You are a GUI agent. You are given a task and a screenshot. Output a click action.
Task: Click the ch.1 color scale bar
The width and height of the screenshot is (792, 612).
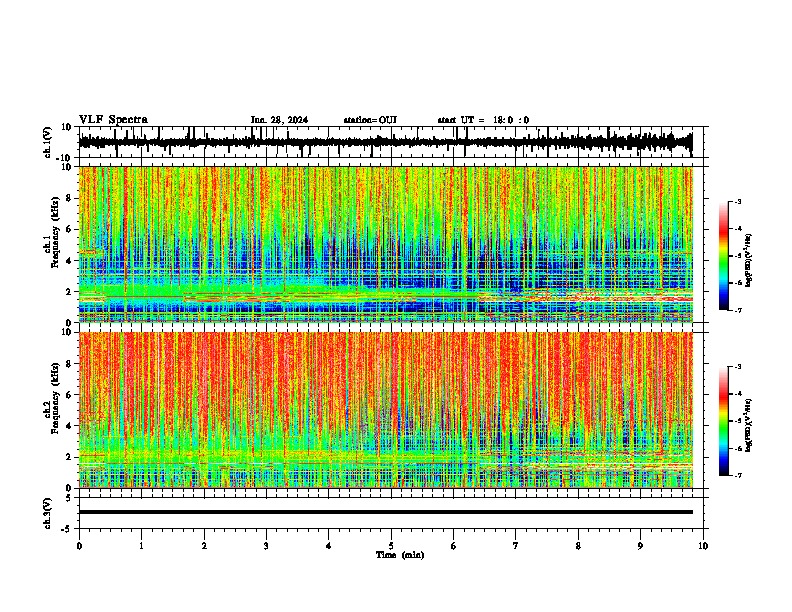(724, 256)
